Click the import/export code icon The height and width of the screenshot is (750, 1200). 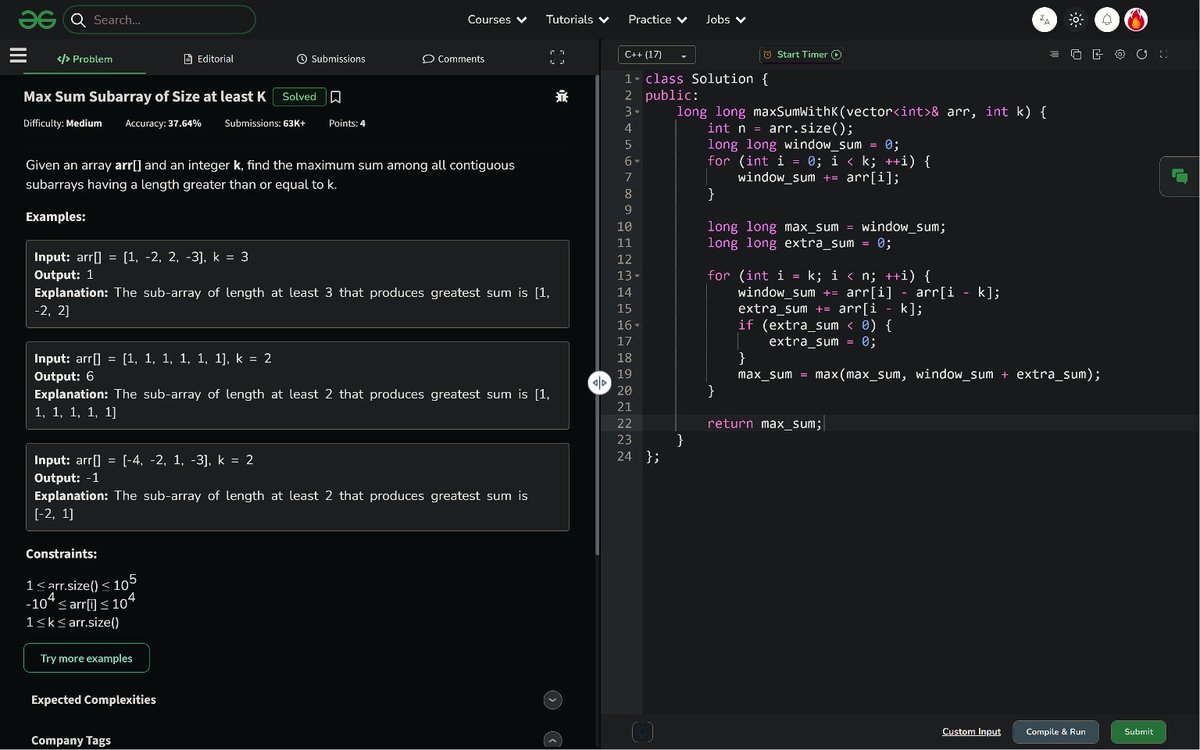(1097, 54)
